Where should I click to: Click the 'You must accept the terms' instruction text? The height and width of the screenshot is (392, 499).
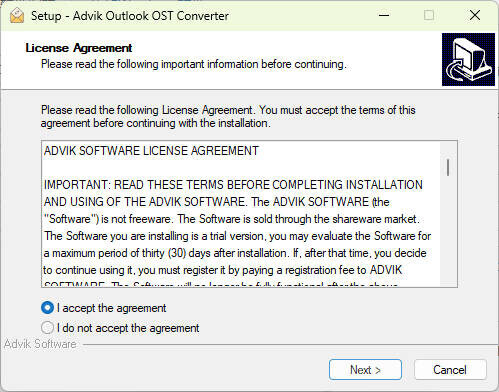[337, 110]
